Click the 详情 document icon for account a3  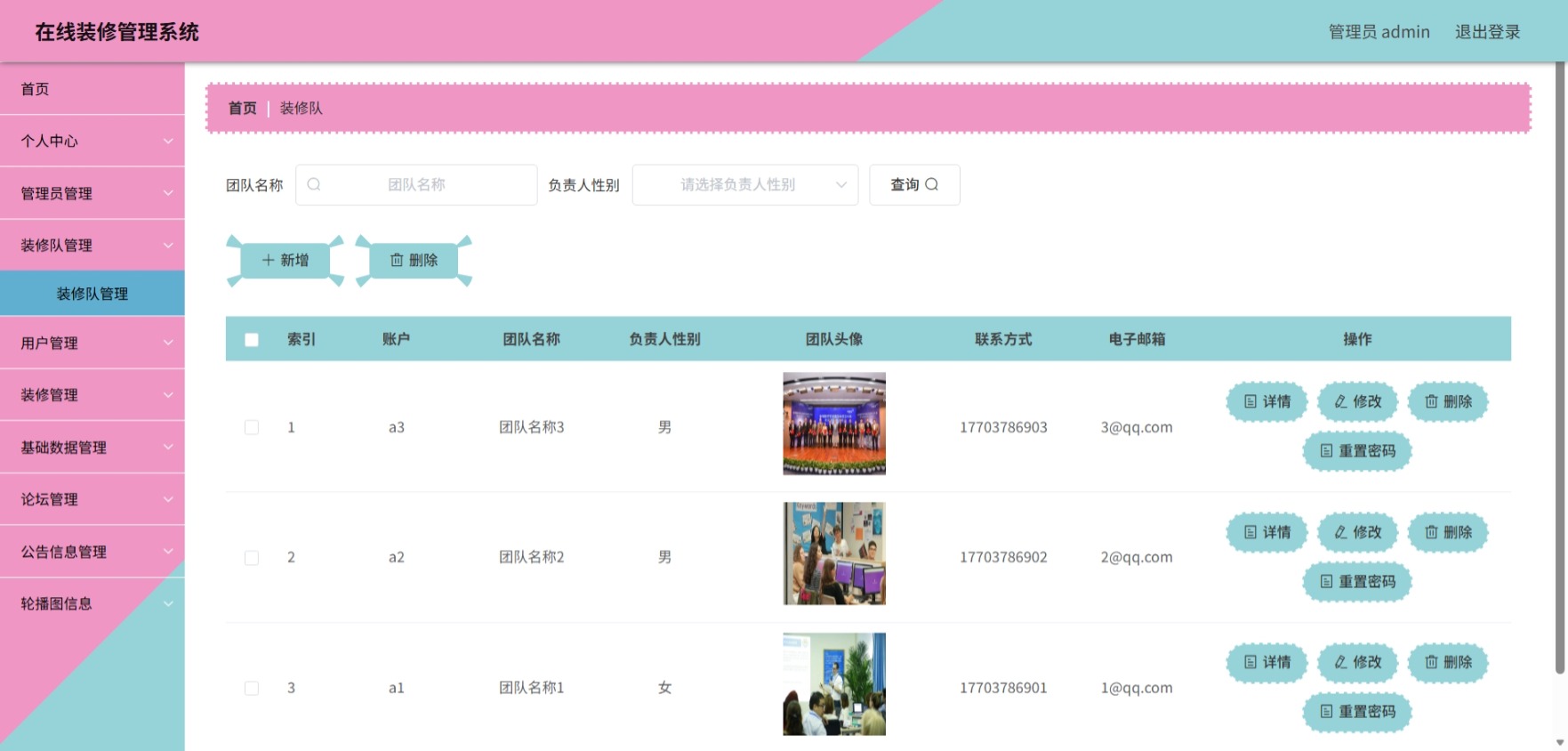1250,401
